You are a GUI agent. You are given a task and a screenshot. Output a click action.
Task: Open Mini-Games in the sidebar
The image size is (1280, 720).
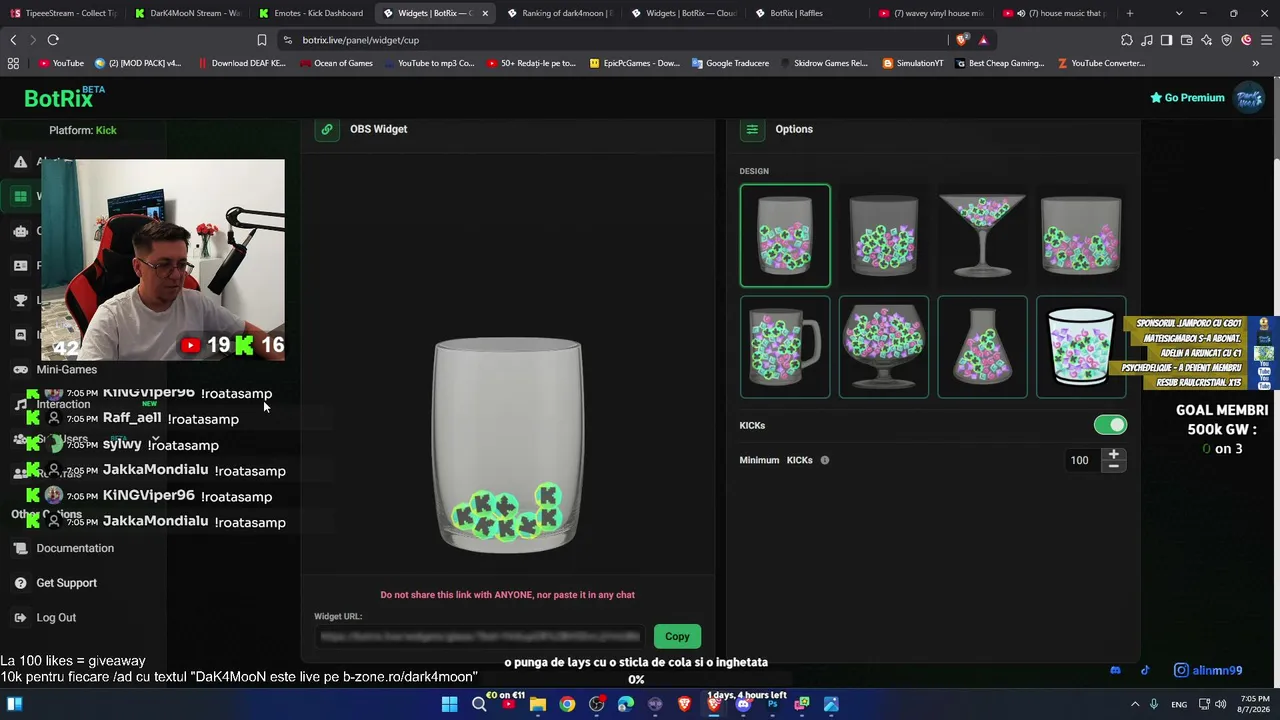point(66,370)
